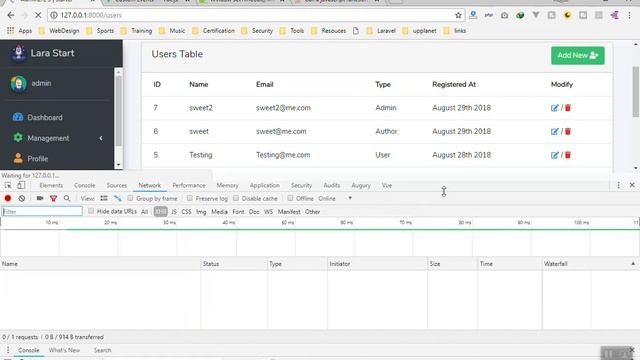Sort network requests by Status column
The width and height of the screenshot is (640, 360).
(x=233, y=264)
